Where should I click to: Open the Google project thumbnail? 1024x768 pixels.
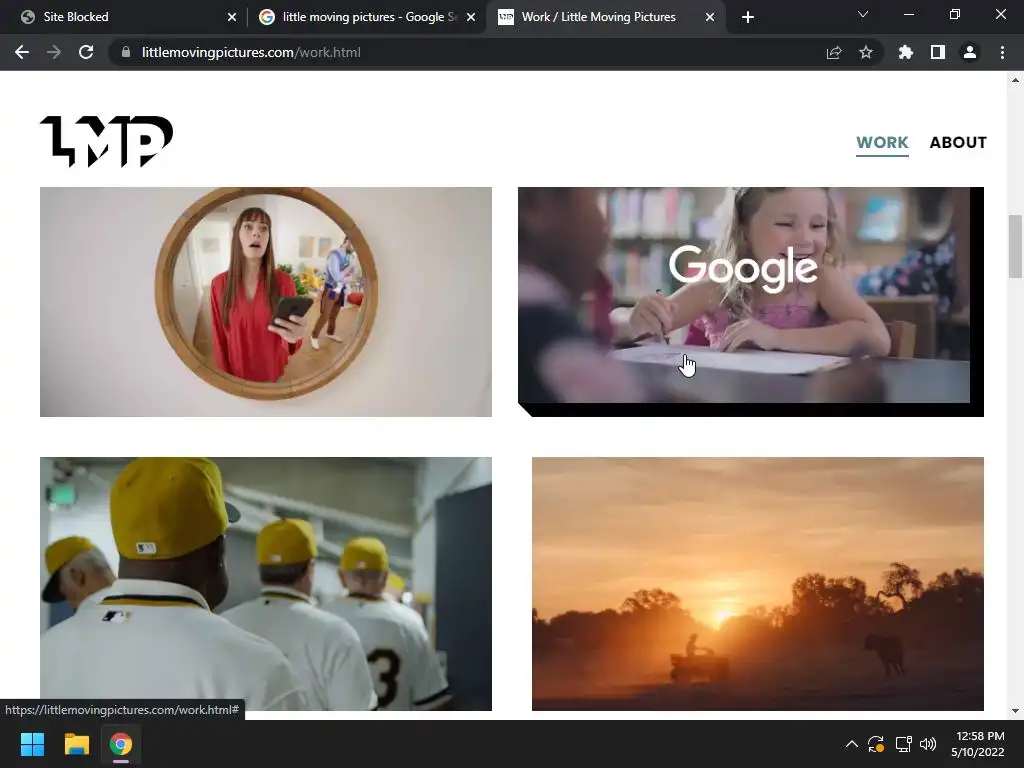pos(750,302)
